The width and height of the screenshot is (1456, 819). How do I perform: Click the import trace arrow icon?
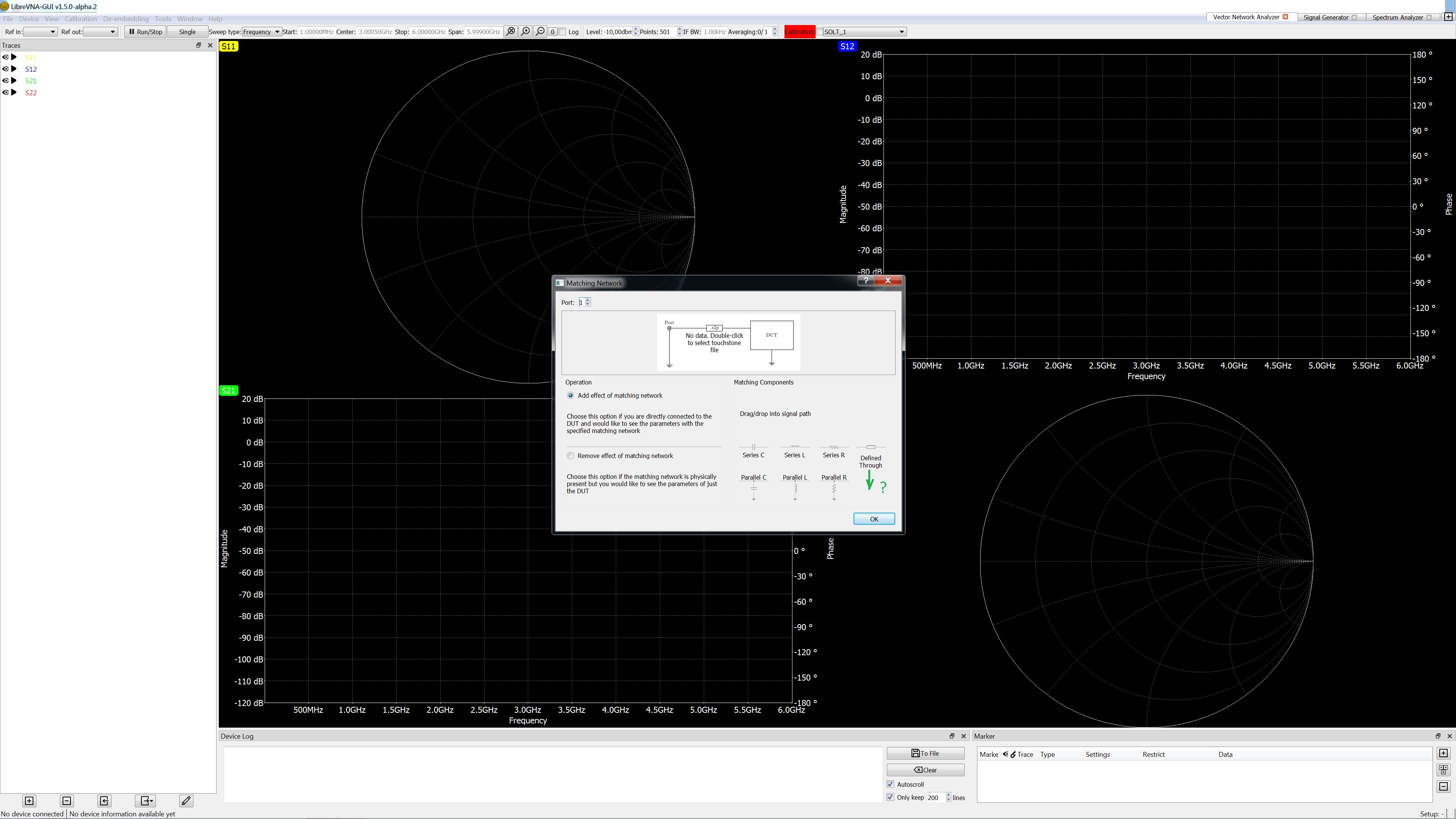coord(104,800)
